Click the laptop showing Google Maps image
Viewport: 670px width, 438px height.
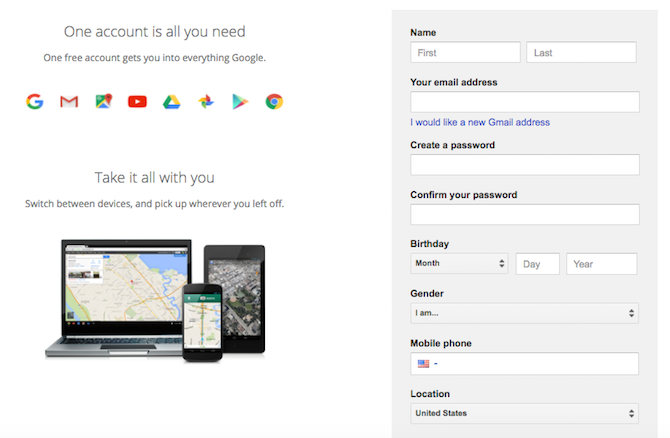pyautogui.click(x=118, y=295)
